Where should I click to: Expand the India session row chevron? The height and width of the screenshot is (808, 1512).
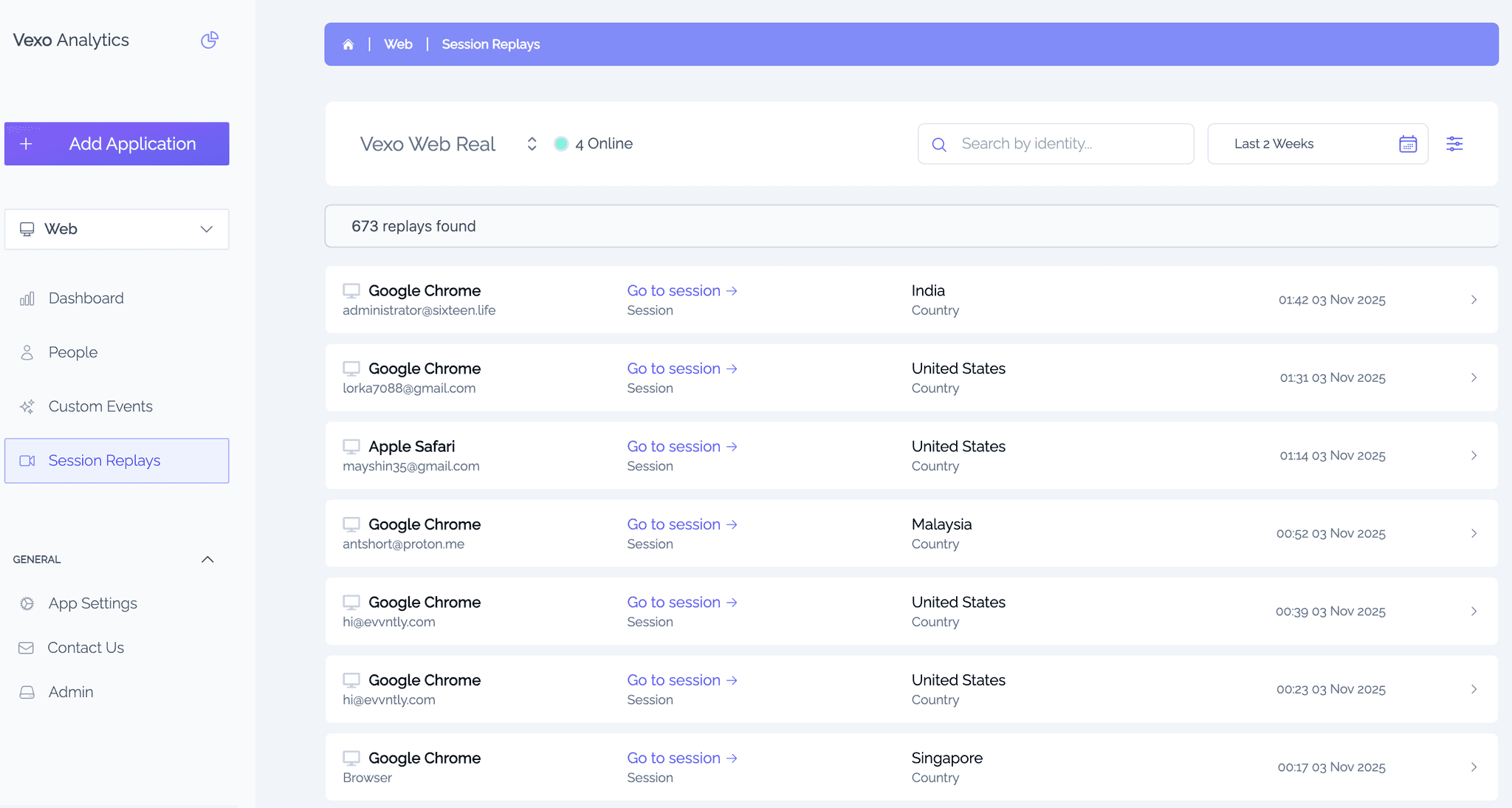pyautogui.click(x=1474, y=300)
